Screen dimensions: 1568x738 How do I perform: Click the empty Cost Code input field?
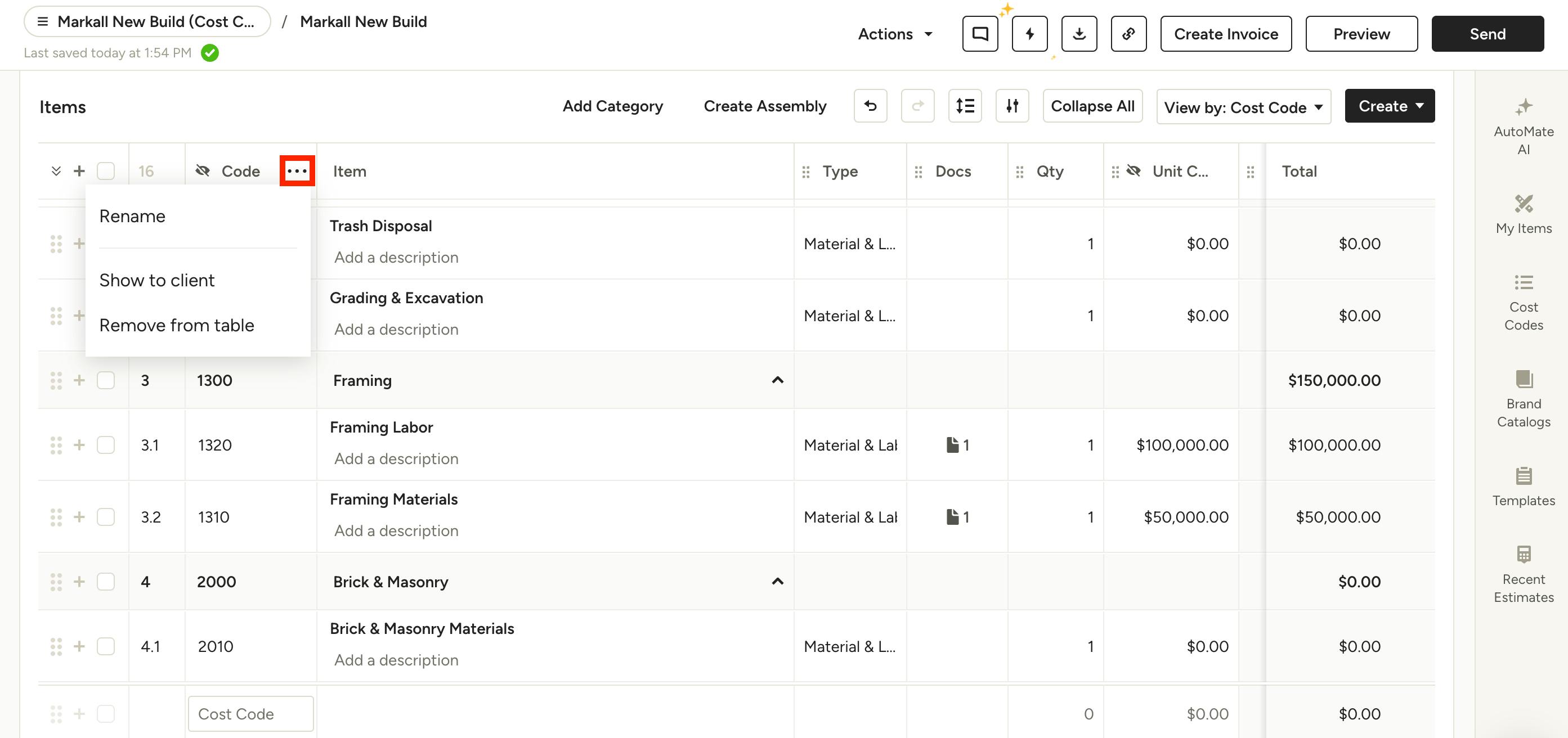pyautogui.click(x=251, y=714)
